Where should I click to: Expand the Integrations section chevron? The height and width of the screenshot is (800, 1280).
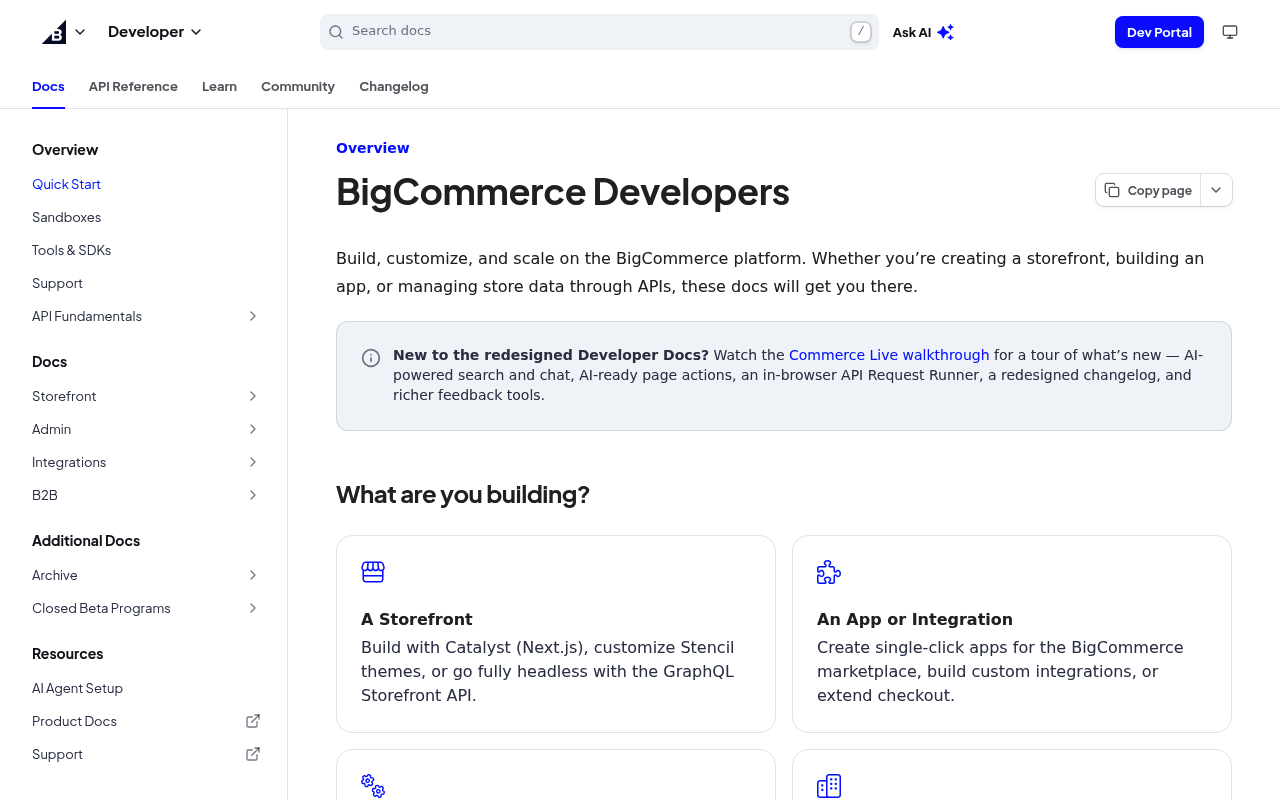pos(253,462)
